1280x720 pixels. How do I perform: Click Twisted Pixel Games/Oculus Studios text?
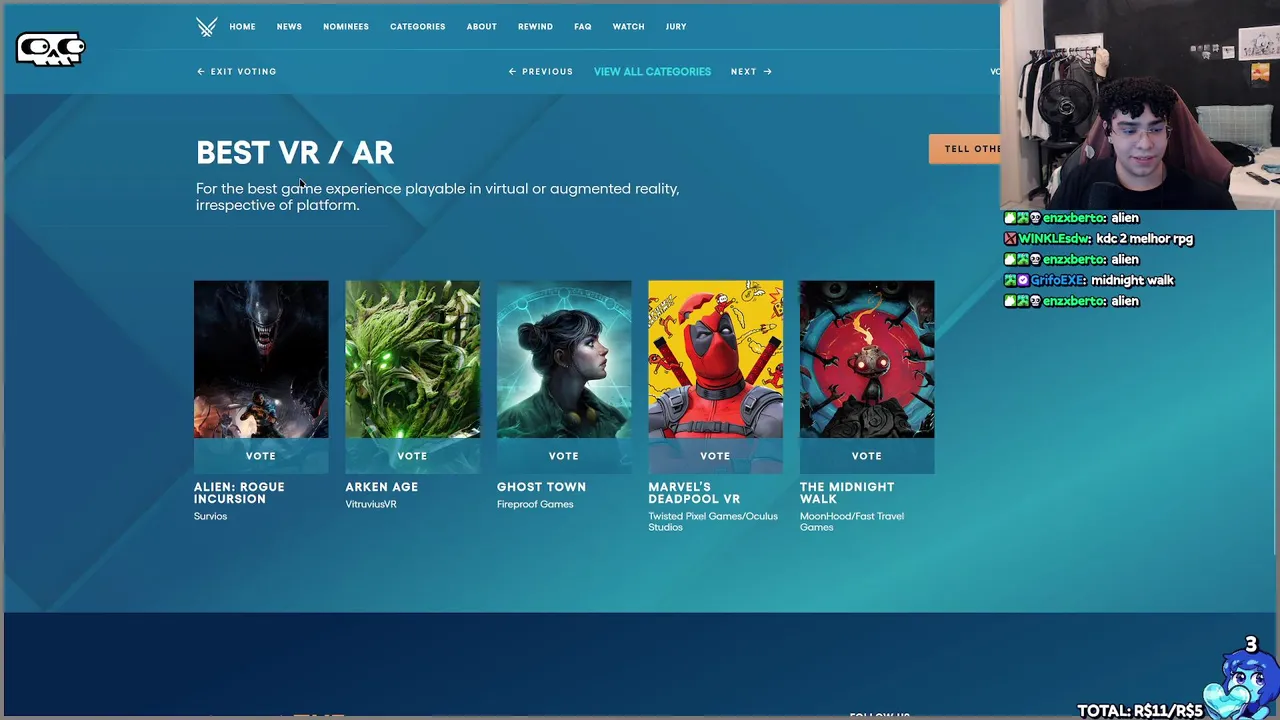pyautogui.click(x=713, y=522)
